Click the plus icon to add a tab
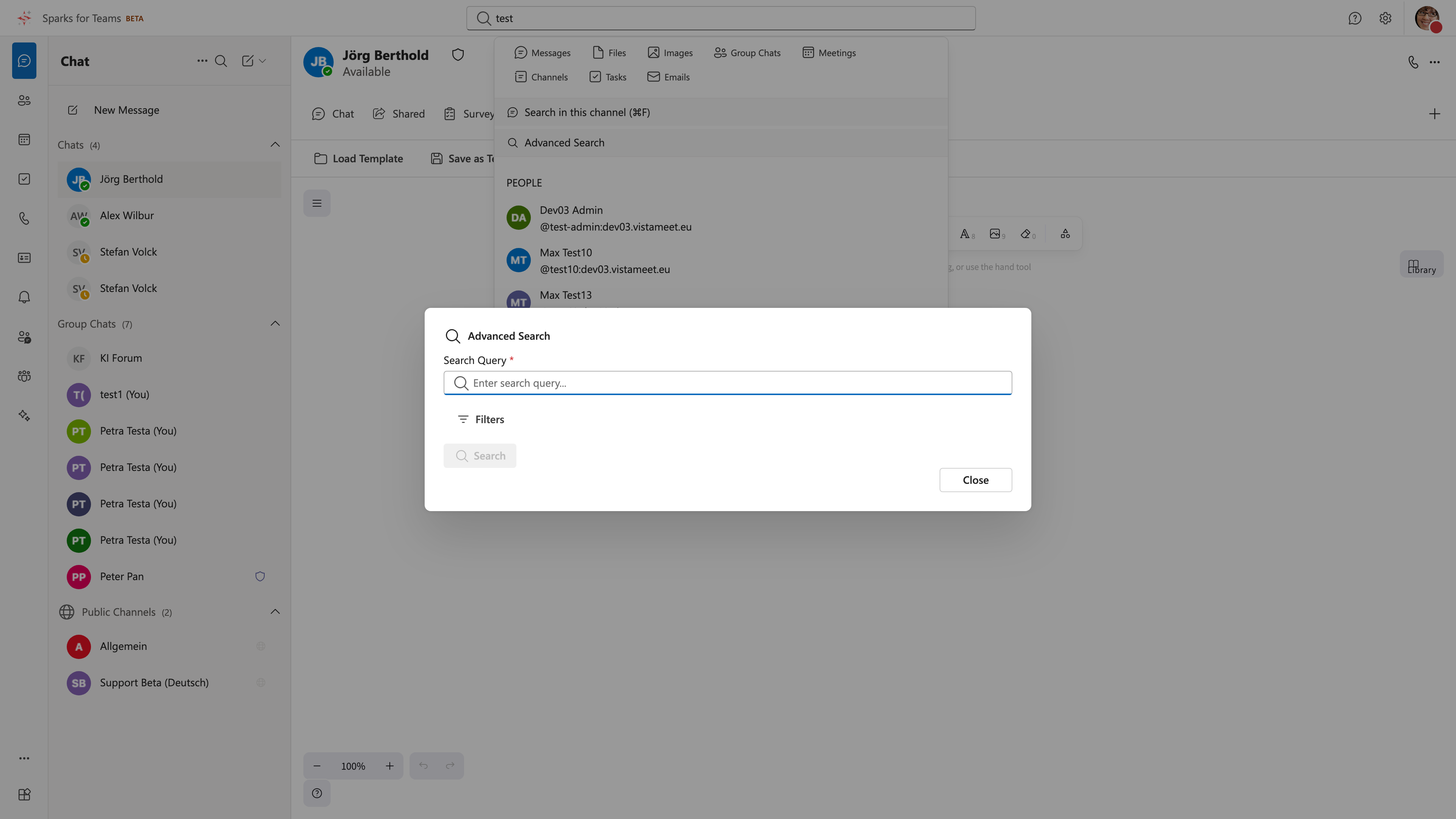This screenshot has width=1456, height=819. point(1434,114)
